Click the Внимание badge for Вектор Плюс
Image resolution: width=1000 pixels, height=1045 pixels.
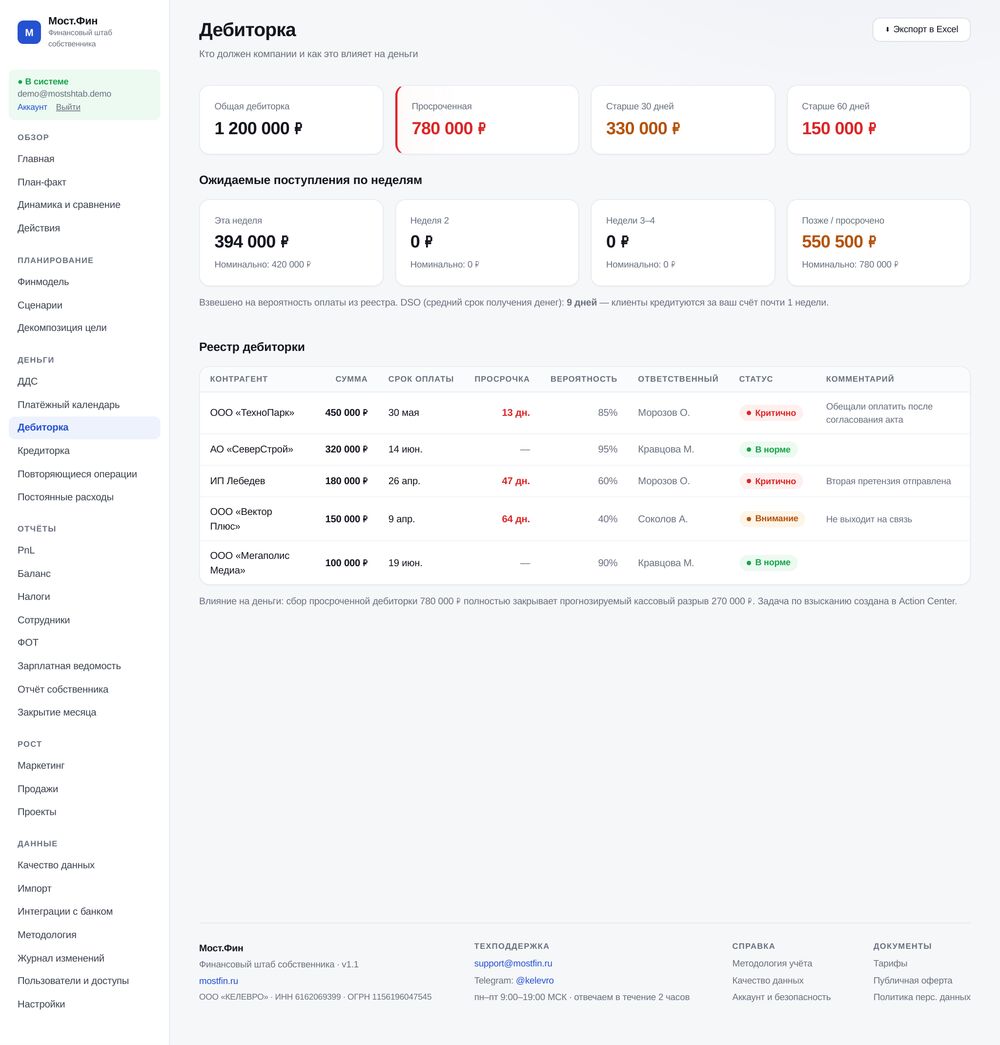pos(772,519)
